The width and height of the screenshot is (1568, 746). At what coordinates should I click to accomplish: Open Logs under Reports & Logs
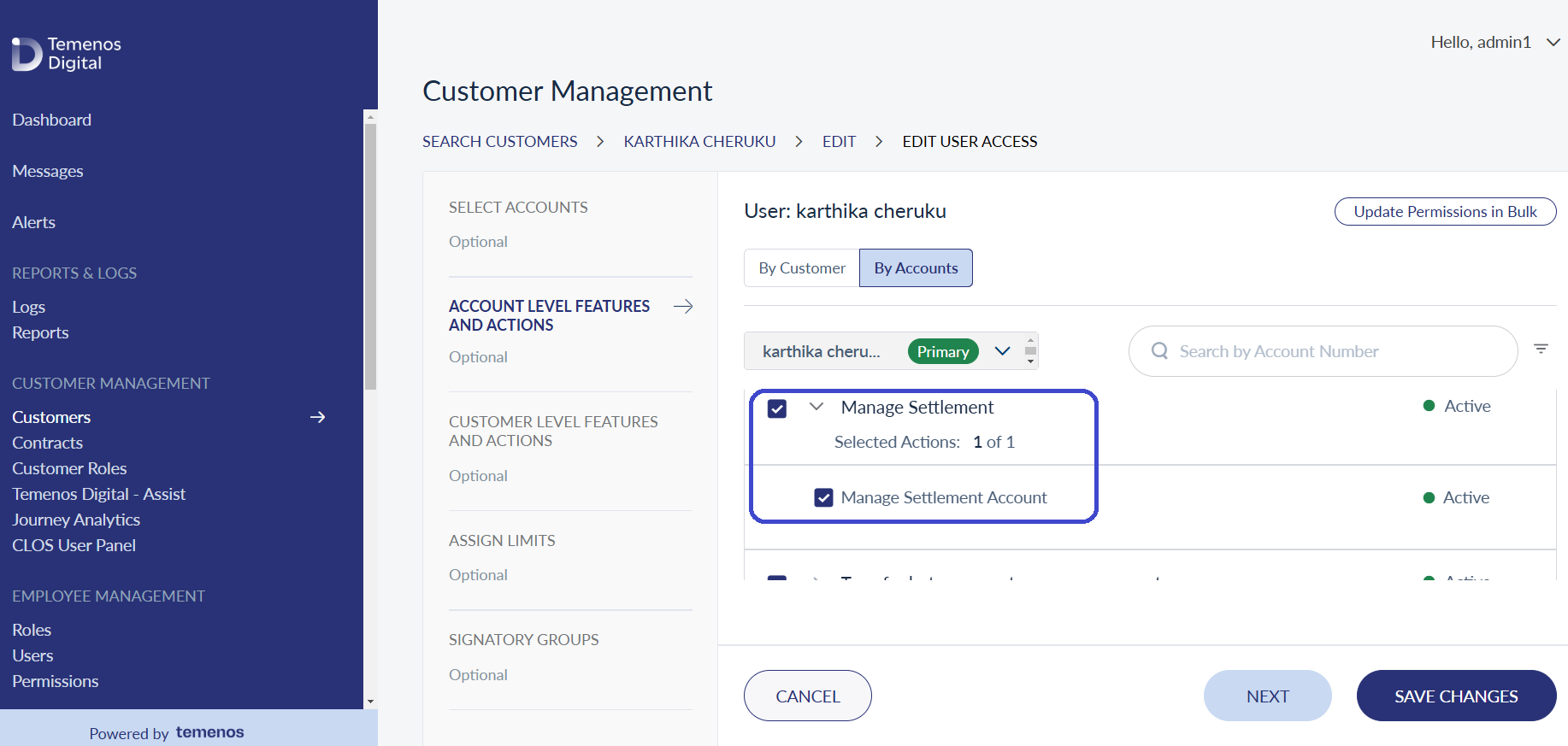[x=29, y=307]
